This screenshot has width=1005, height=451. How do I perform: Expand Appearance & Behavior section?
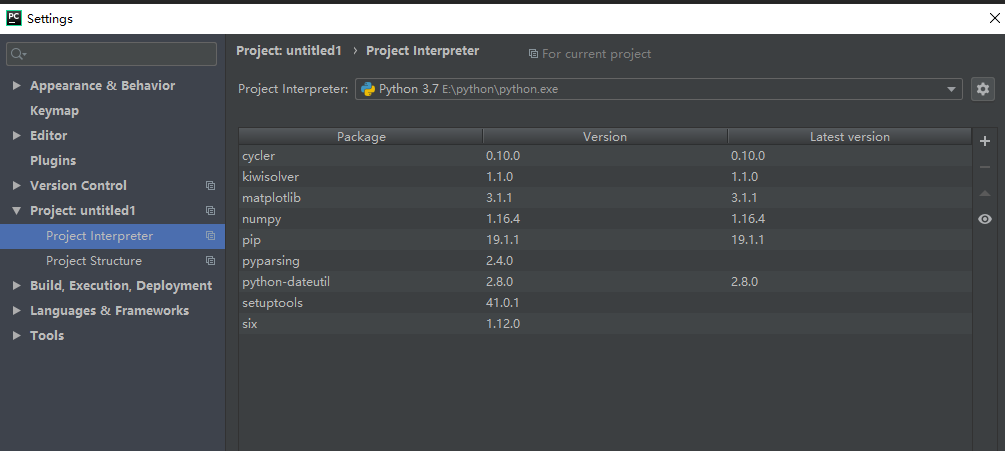tap(17, 86)
